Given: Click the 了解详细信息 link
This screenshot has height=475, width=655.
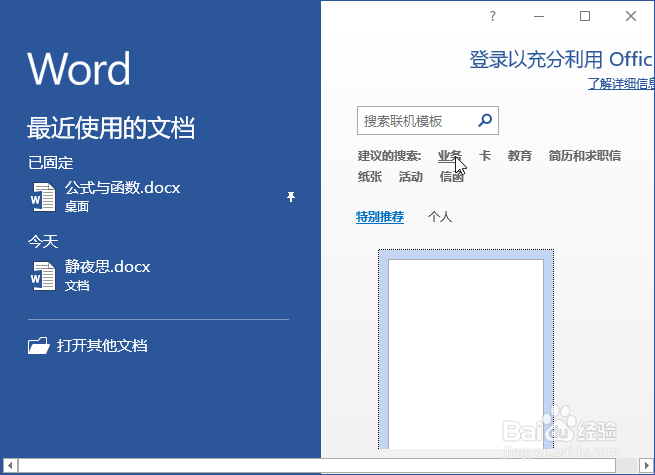Looking at the screenshot, I should pos(621,84).
